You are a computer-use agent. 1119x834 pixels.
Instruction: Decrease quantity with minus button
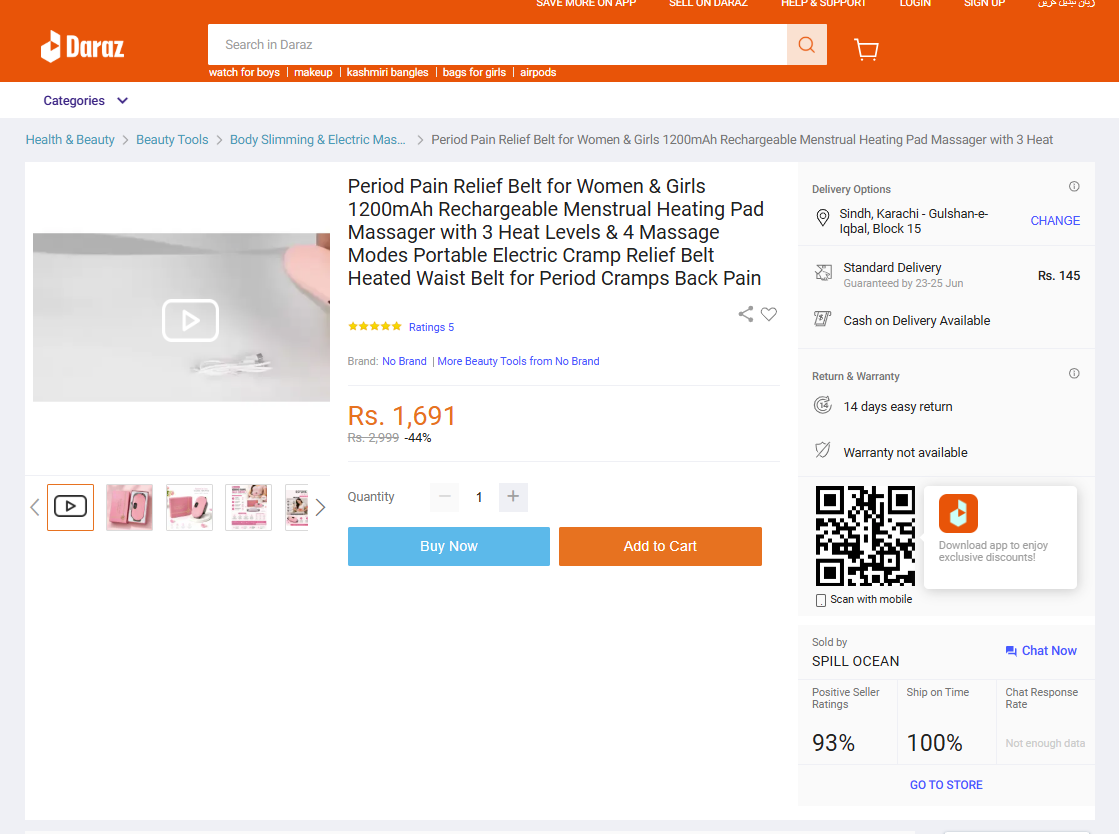(445, 497)
